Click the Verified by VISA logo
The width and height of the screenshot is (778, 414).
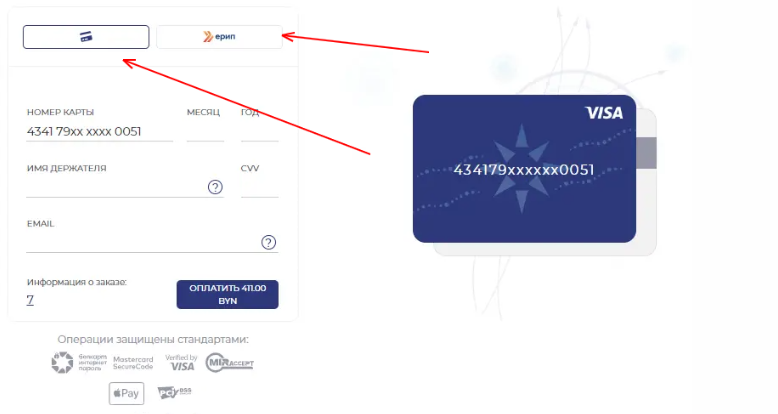181,363
